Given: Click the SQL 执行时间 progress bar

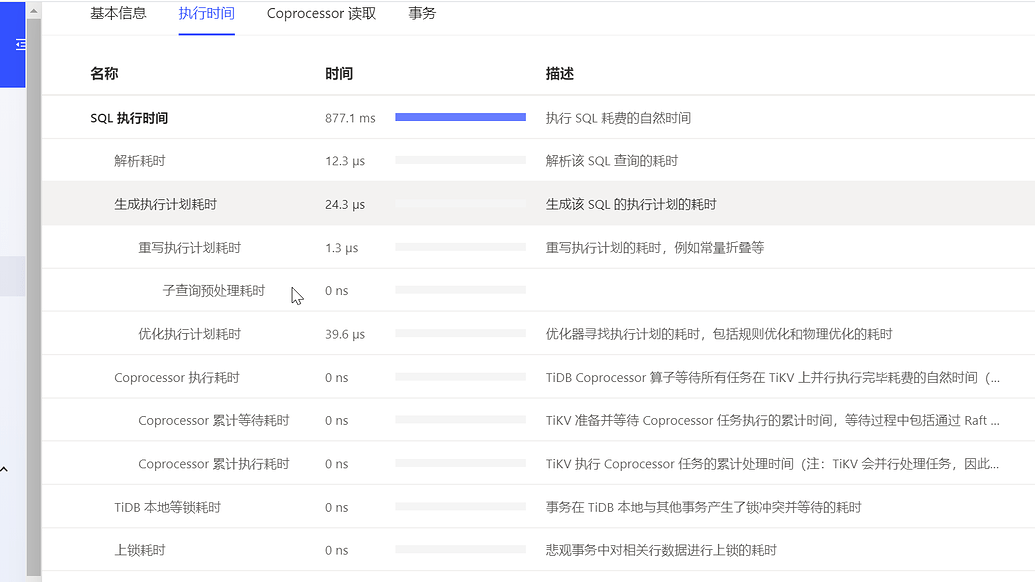Looking at the screenshot, I should [x=460, y=118].
